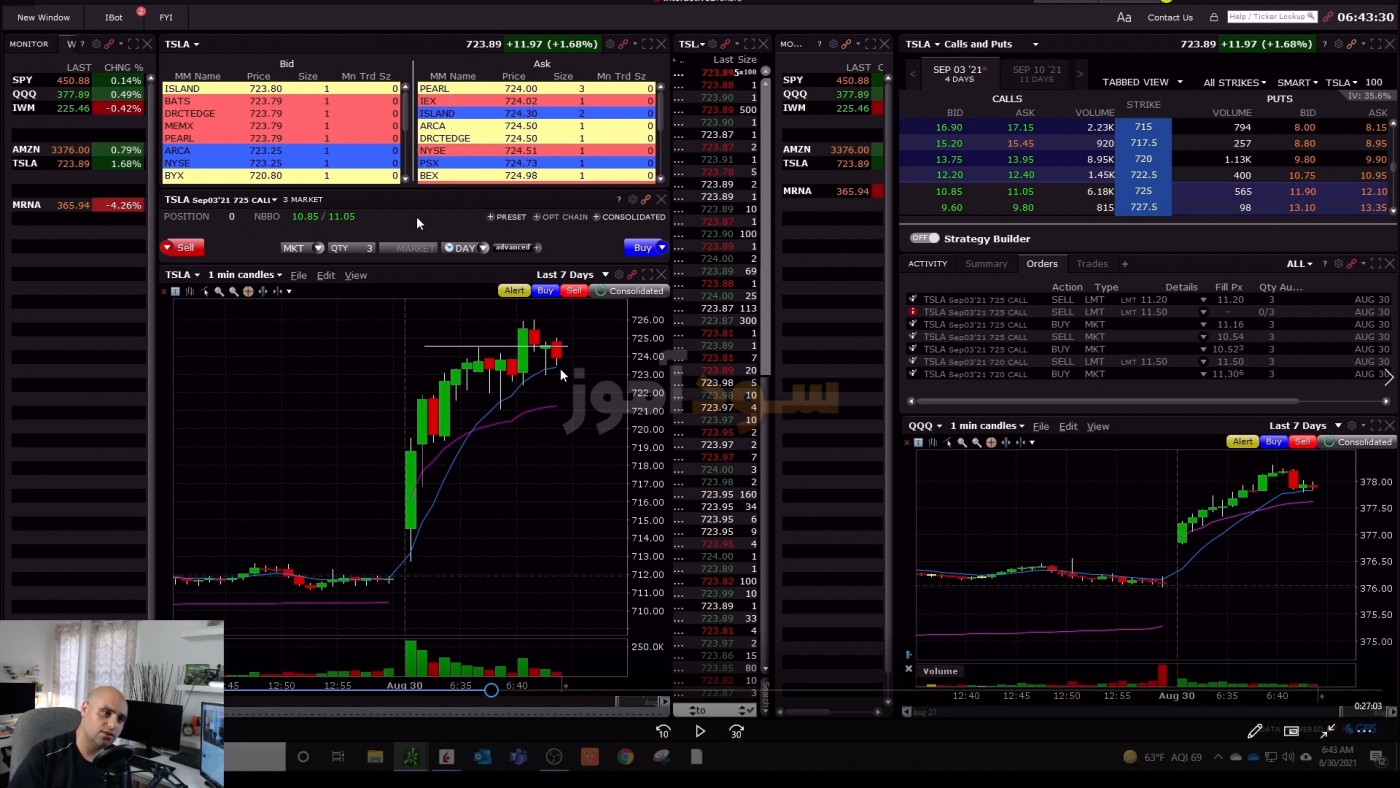This screenshot has height=788, width=1400.
Task: Select the SEP 10 '21 expiration tab
Action: [x=1036, y=74]
